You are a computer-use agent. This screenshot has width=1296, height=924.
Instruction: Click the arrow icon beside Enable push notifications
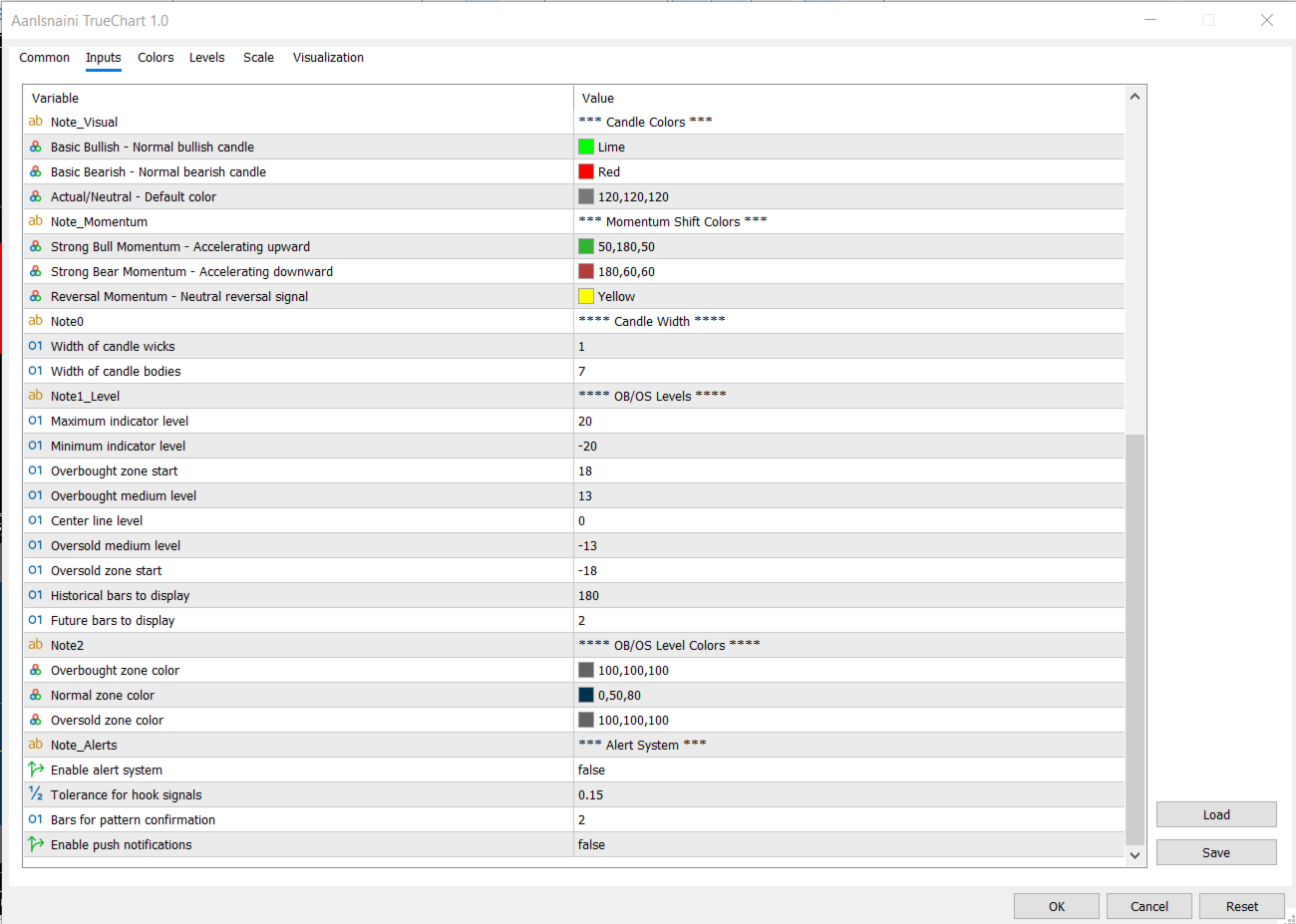click(x=36, y=844)
